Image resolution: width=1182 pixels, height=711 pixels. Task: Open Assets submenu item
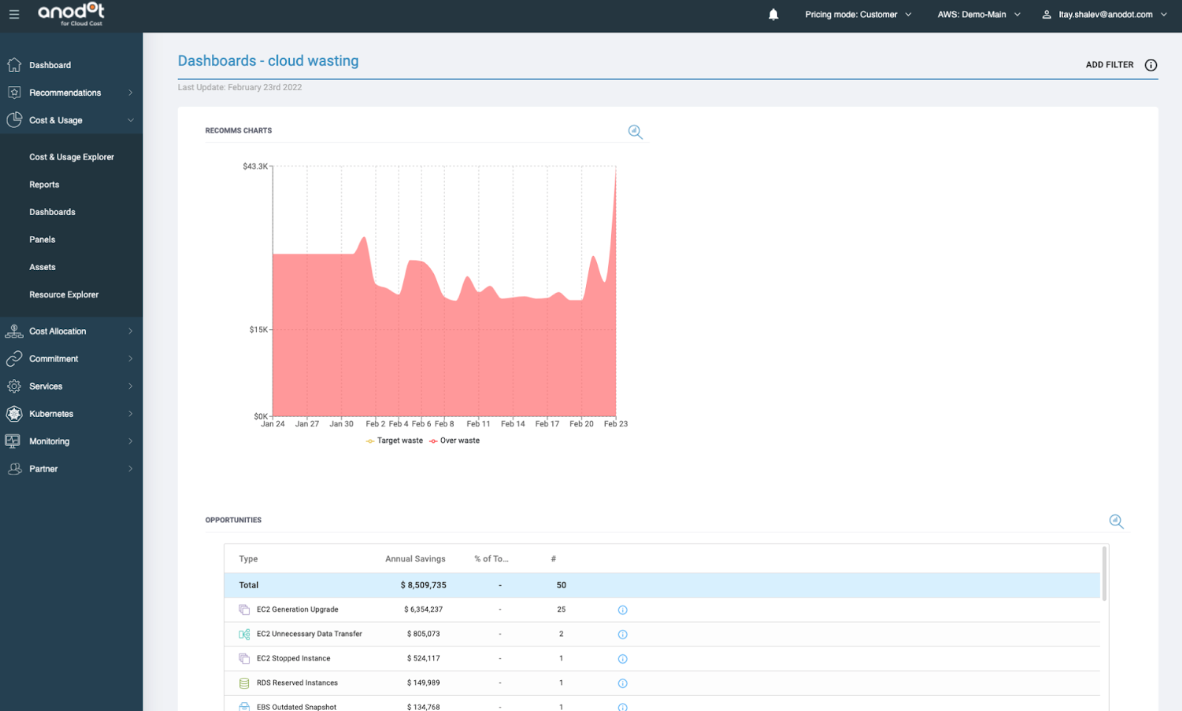coord(42,267)
